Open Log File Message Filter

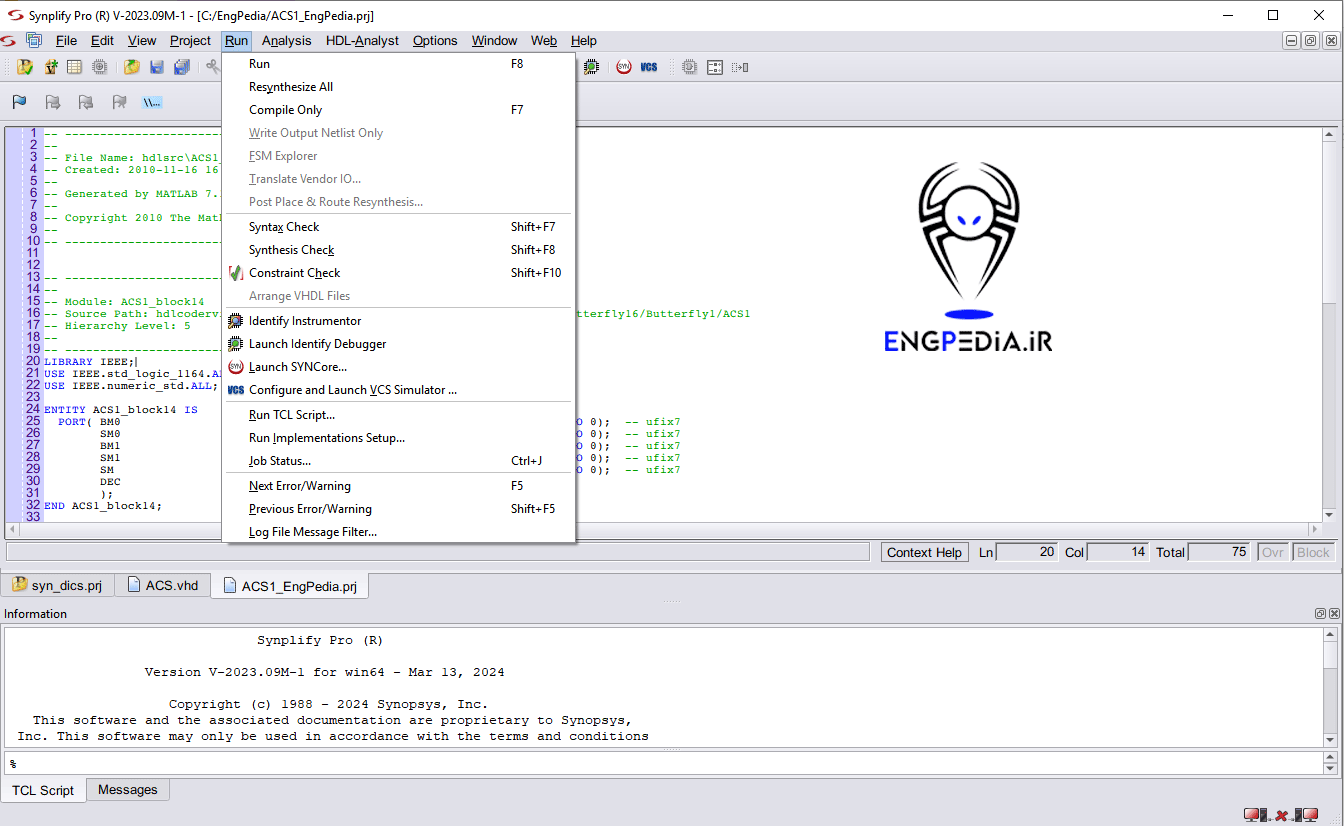[x=399, y=532]
